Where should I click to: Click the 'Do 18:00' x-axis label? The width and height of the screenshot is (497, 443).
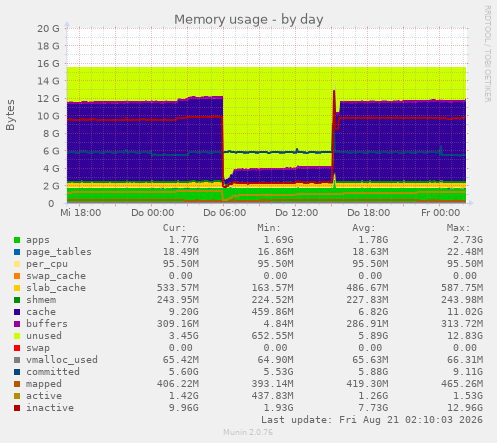369,213
